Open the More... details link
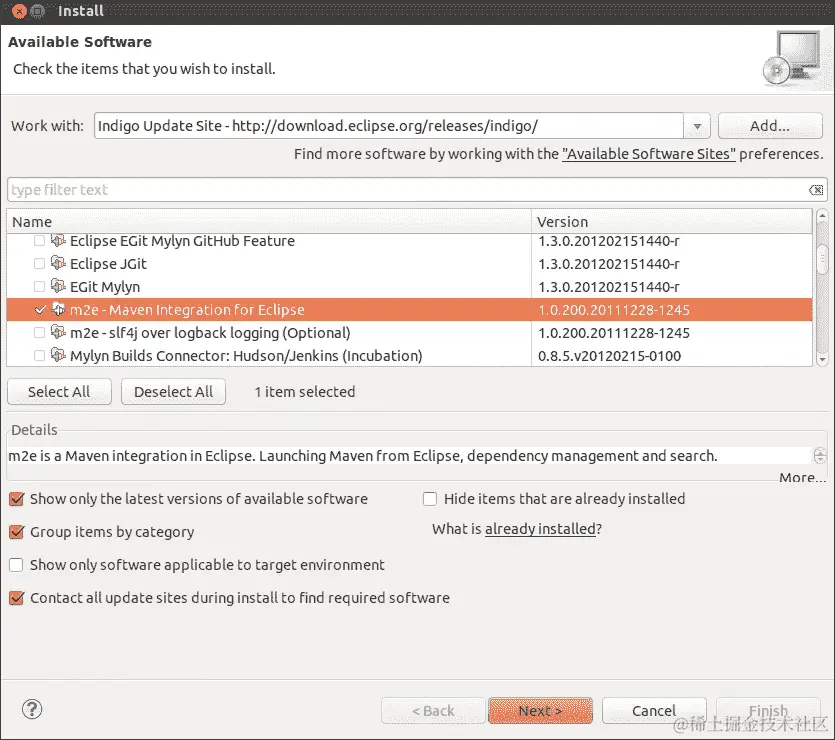 pyautogui.click(x=802, y=477)
